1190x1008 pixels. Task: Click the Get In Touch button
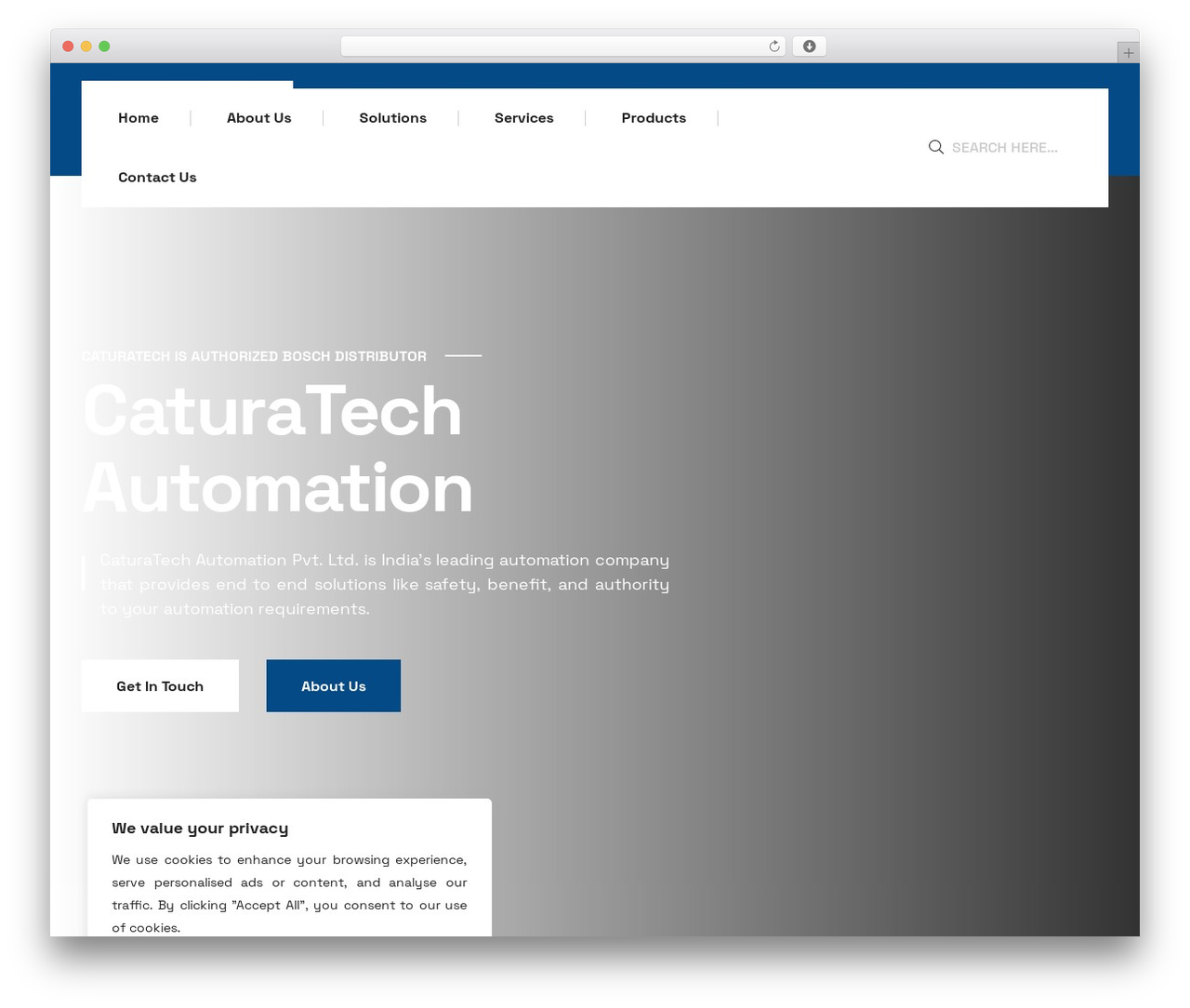(160, 686)
